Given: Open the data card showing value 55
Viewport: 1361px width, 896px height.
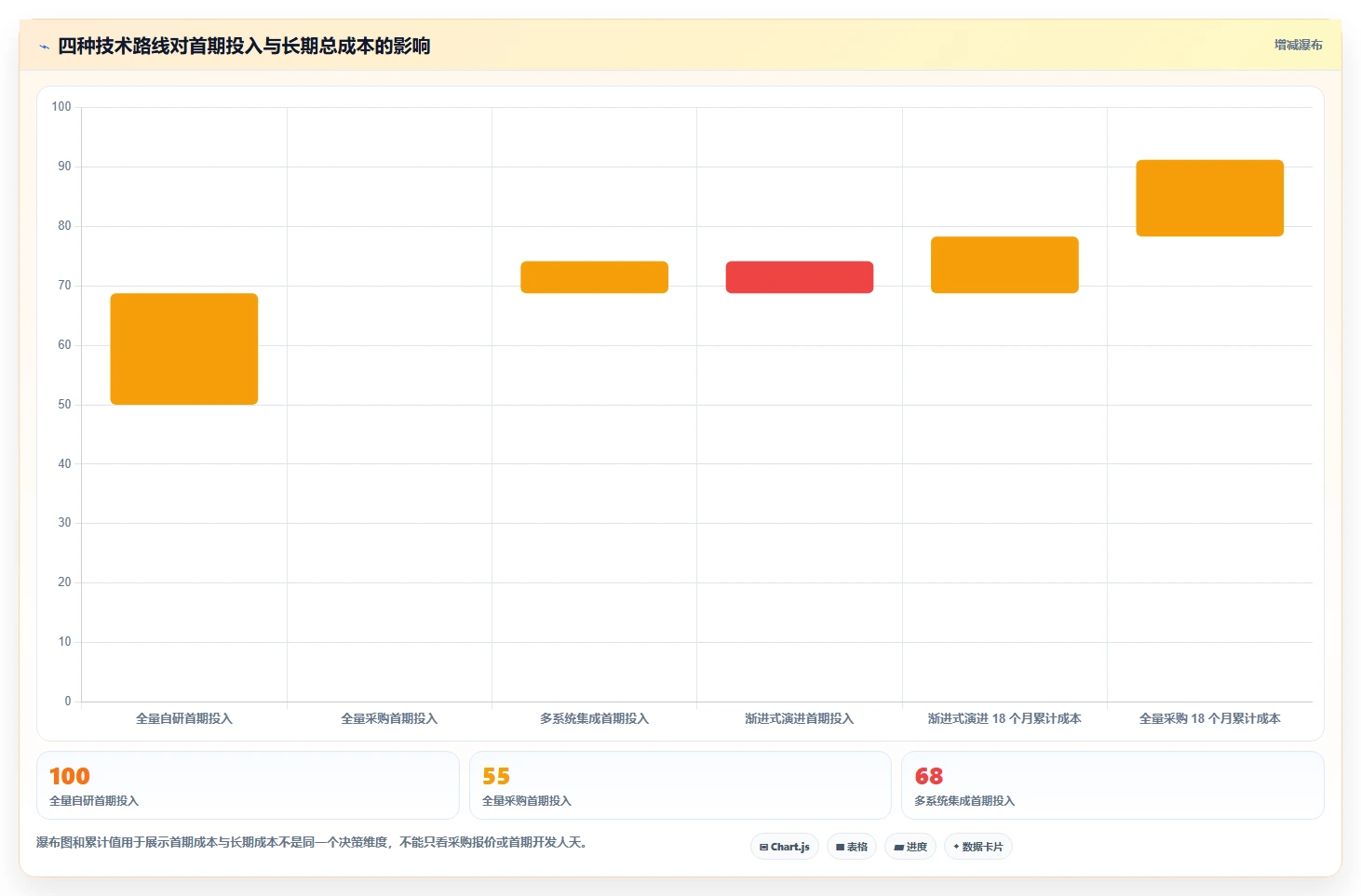Looking at the screenshot, I should [x=680, y=785].
